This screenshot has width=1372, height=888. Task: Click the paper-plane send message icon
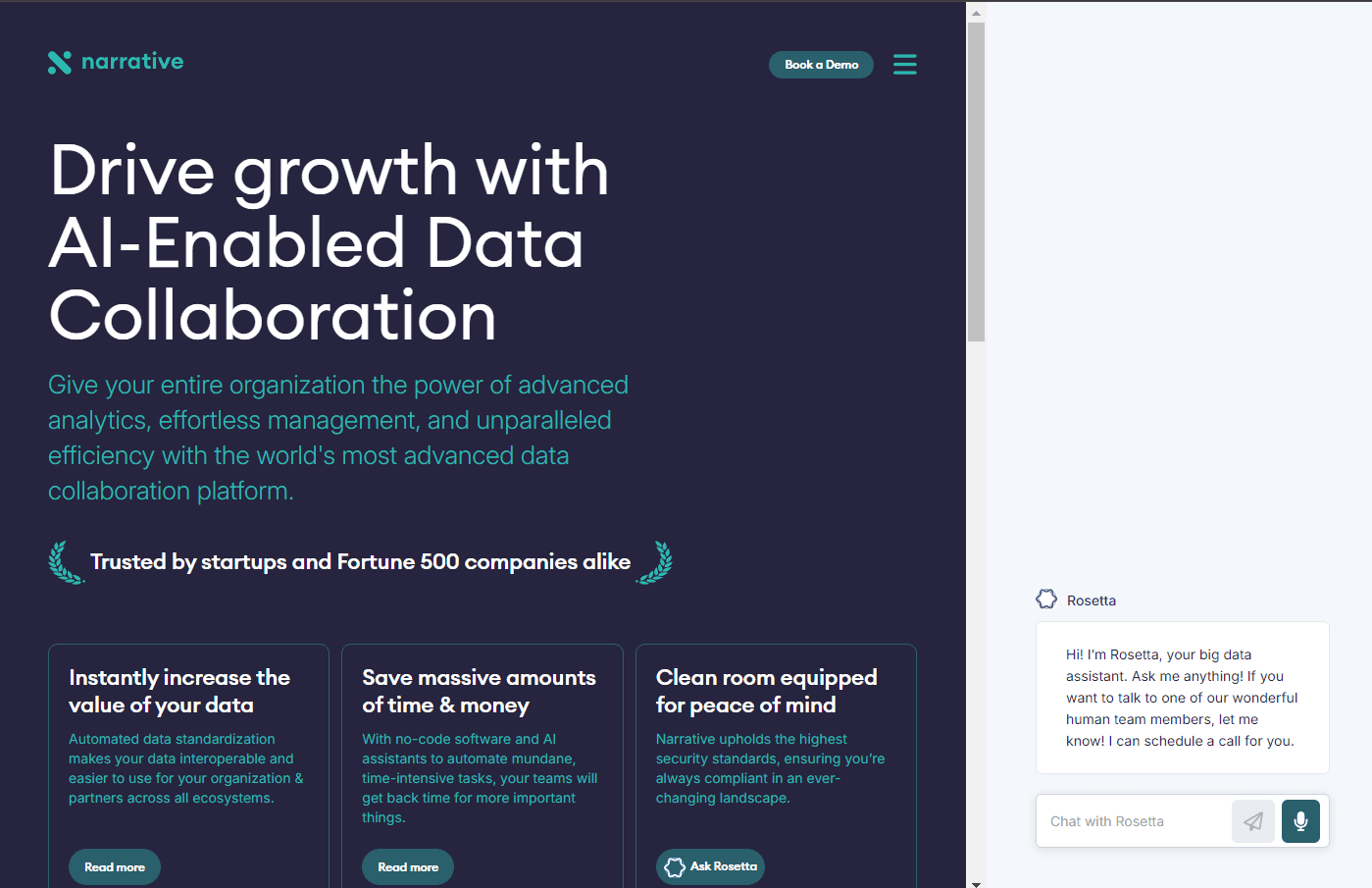click(x=1253, y=821)
